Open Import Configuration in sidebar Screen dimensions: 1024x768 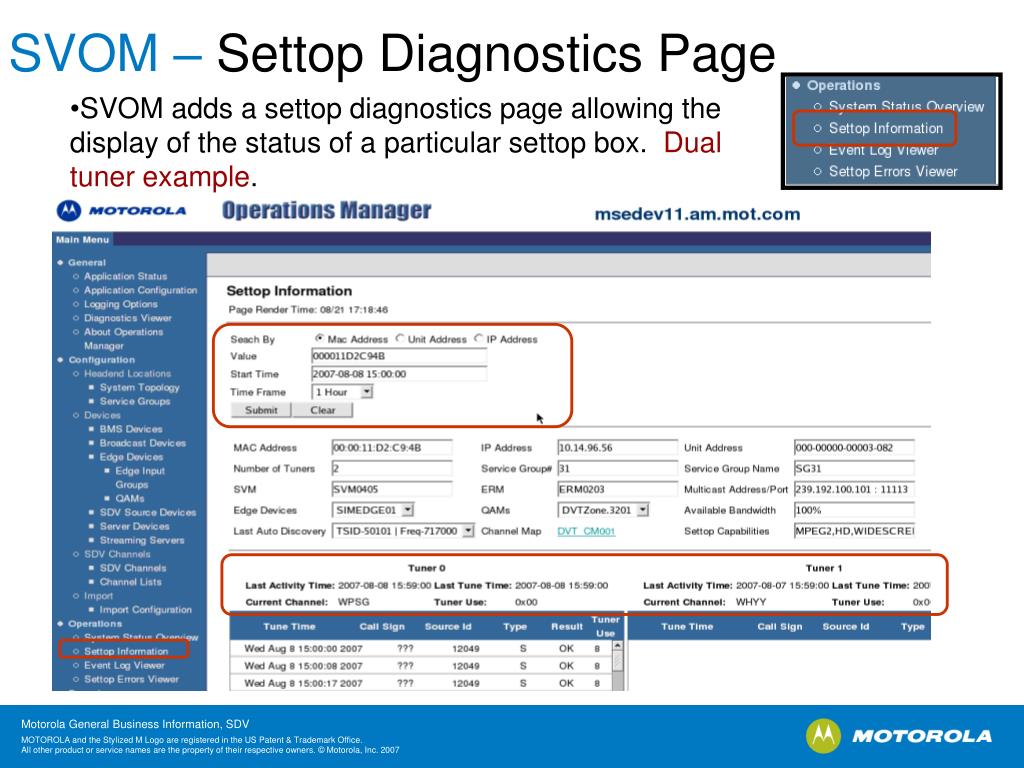point(146,610)
